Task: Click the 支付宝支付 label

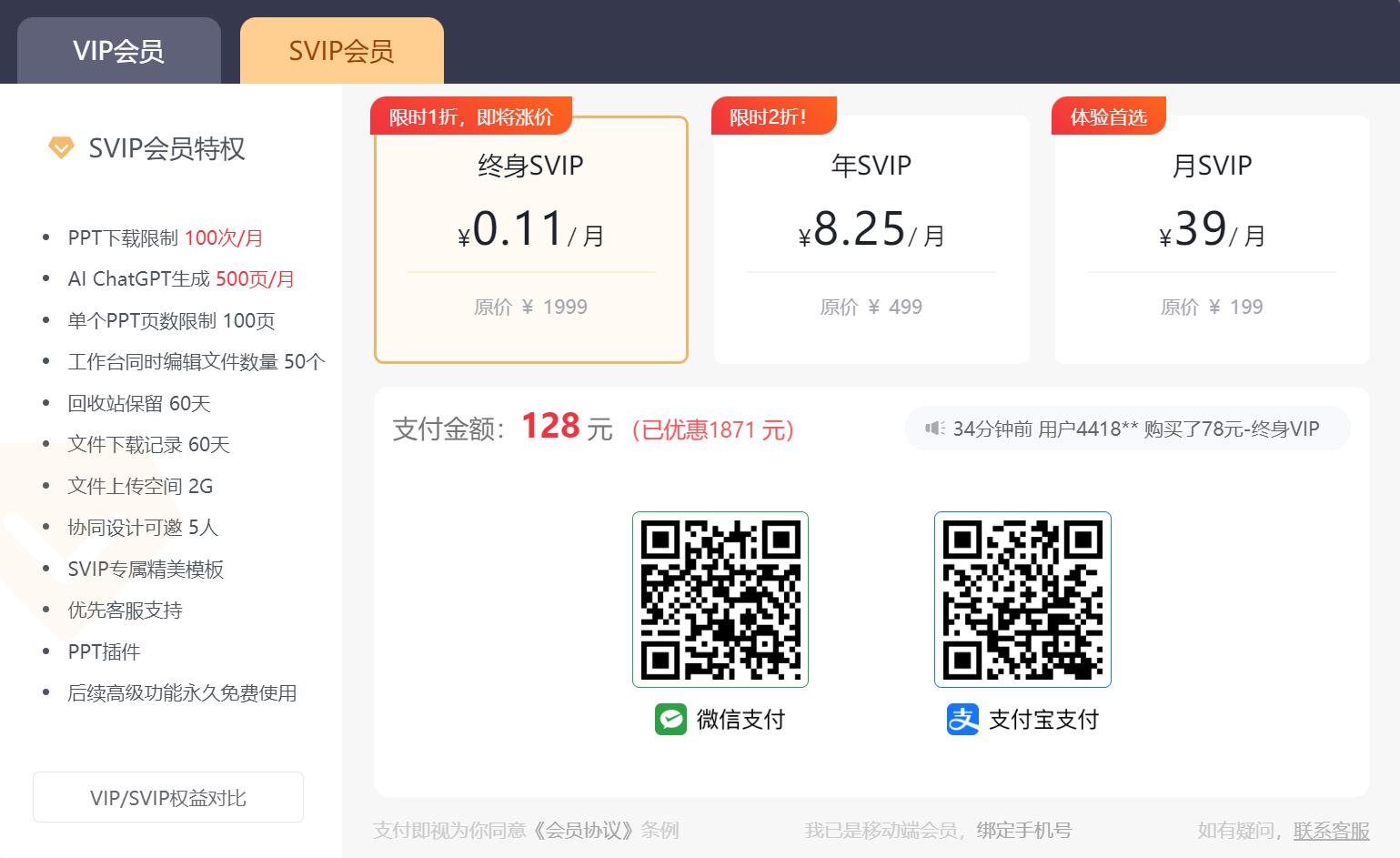Action: 1043,720
